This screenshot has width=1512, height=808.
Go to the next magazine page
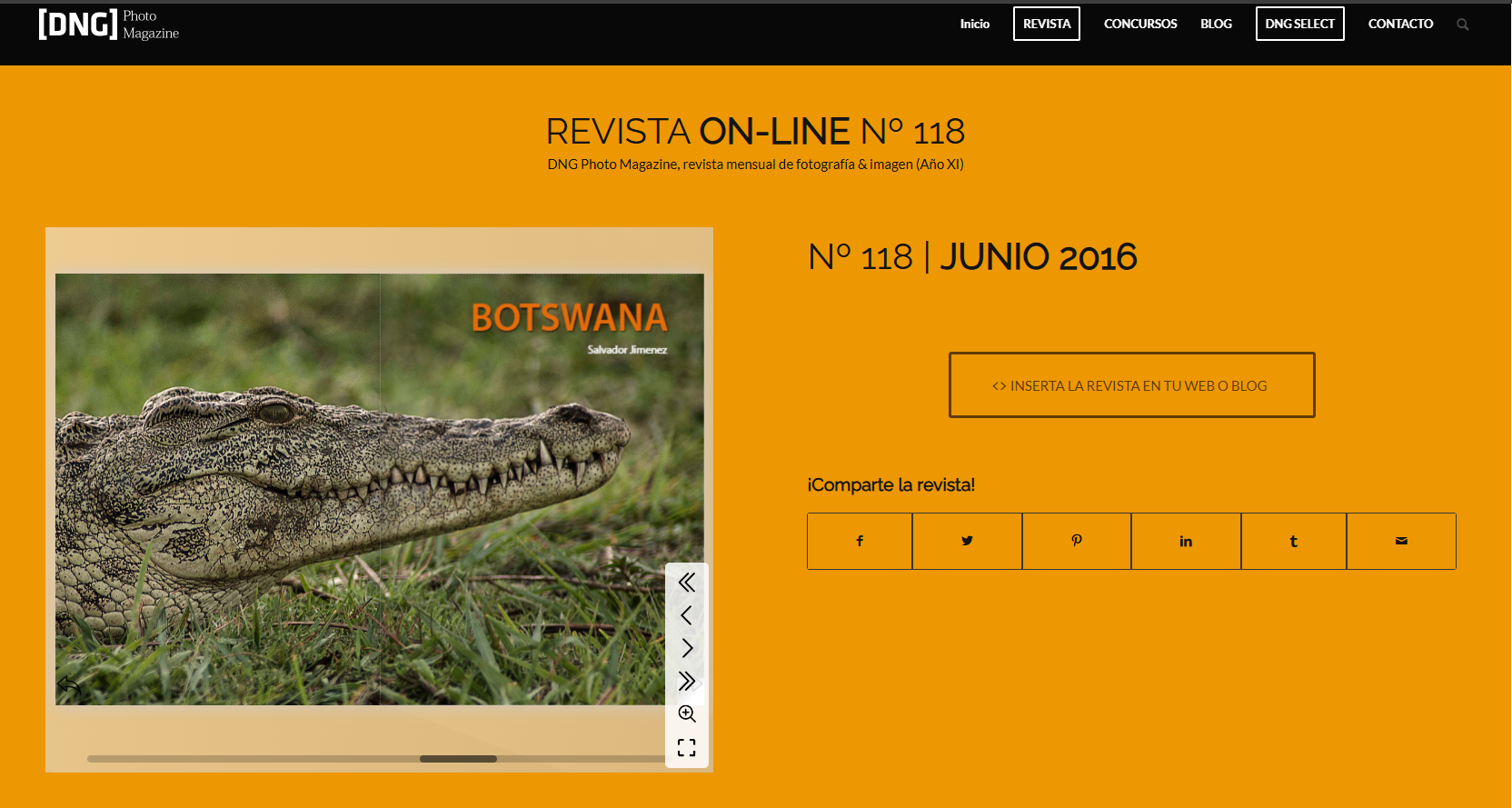pyautogui.click(x=687, y=648)
